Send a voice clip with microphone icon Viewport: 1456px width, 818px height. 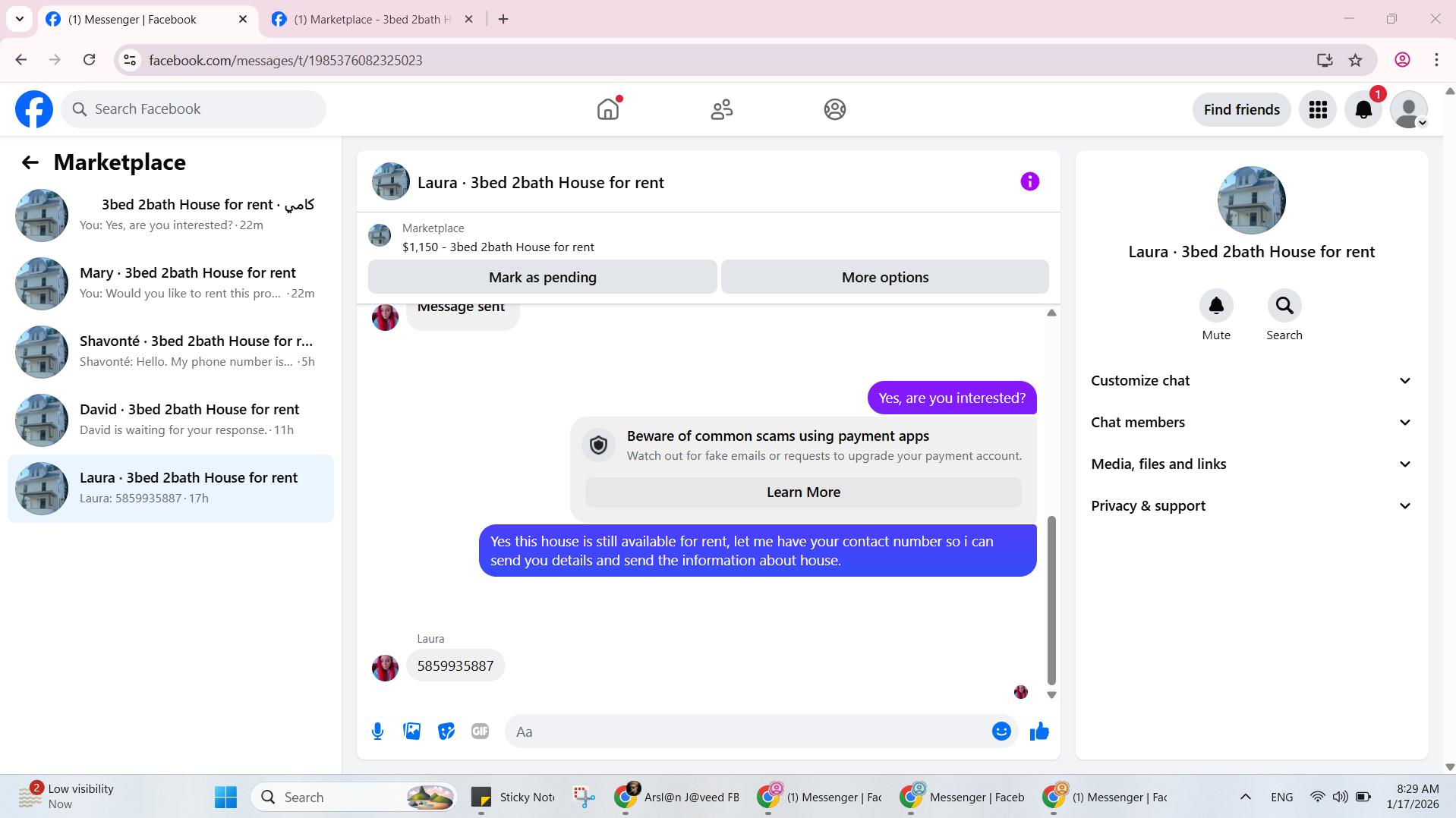click(377, 731)
